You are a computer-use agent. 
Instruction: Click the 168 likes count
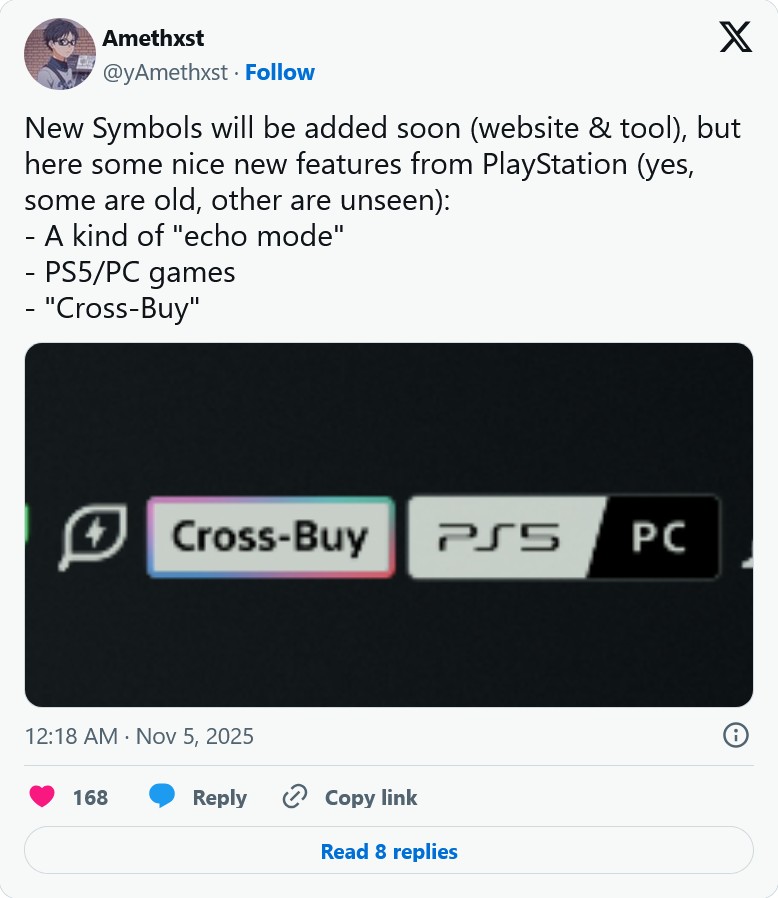(90, 797)
